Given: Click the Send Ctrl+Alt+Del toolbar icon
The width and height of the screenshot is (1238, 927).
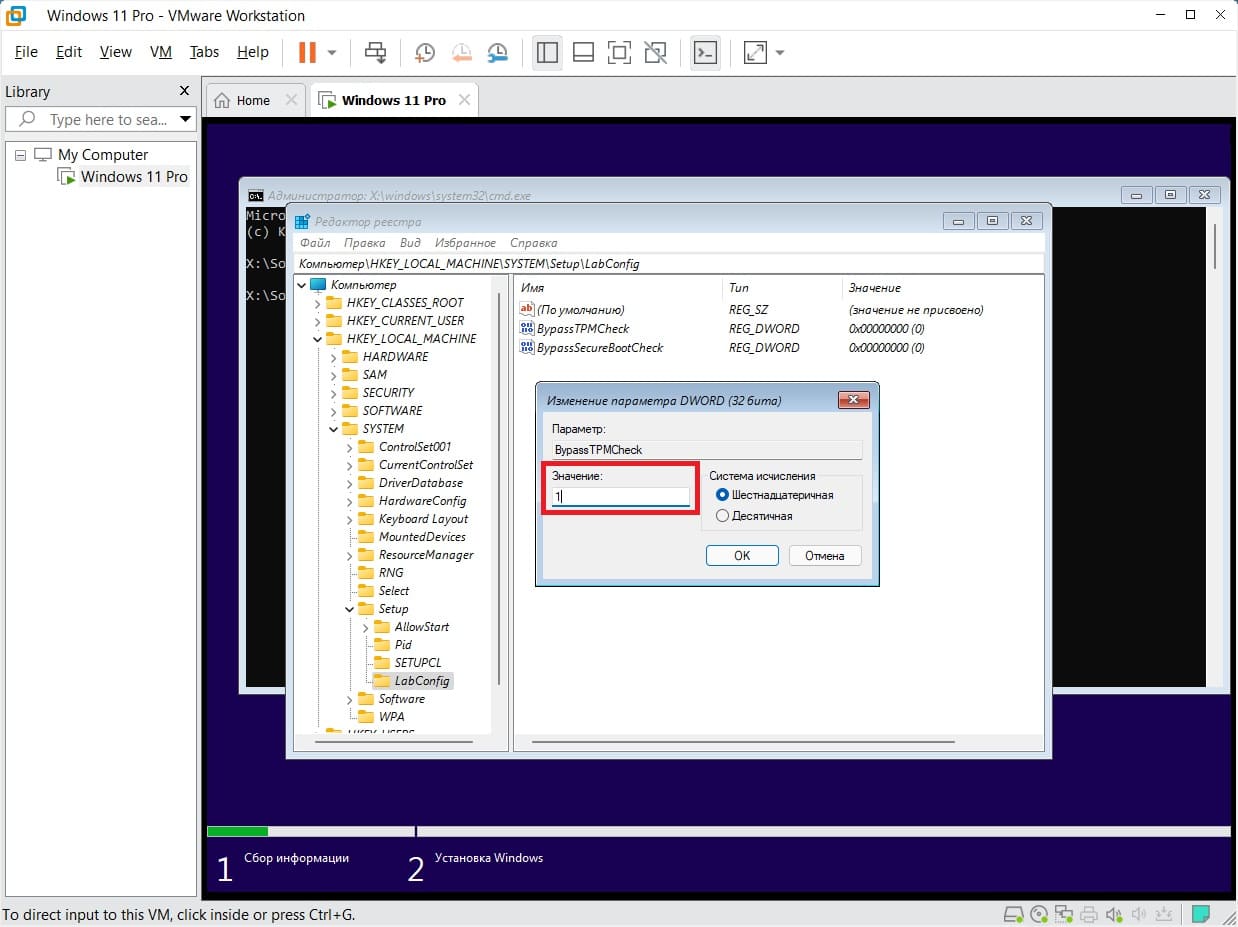Looking at the screenshot, I should tap(375, 52).
